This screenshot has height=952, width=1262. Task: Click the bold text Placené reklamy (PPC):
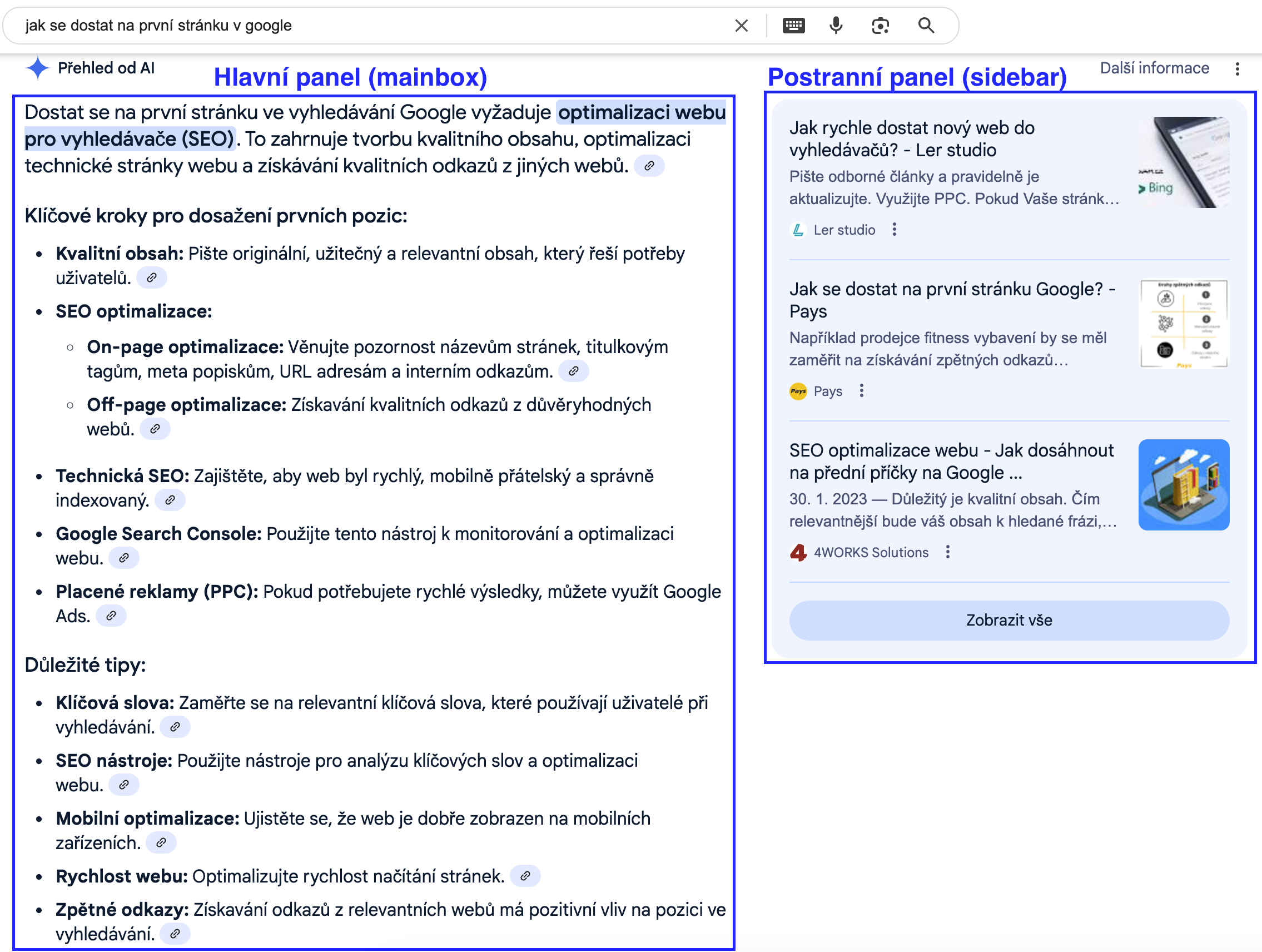tap(156, 592)
